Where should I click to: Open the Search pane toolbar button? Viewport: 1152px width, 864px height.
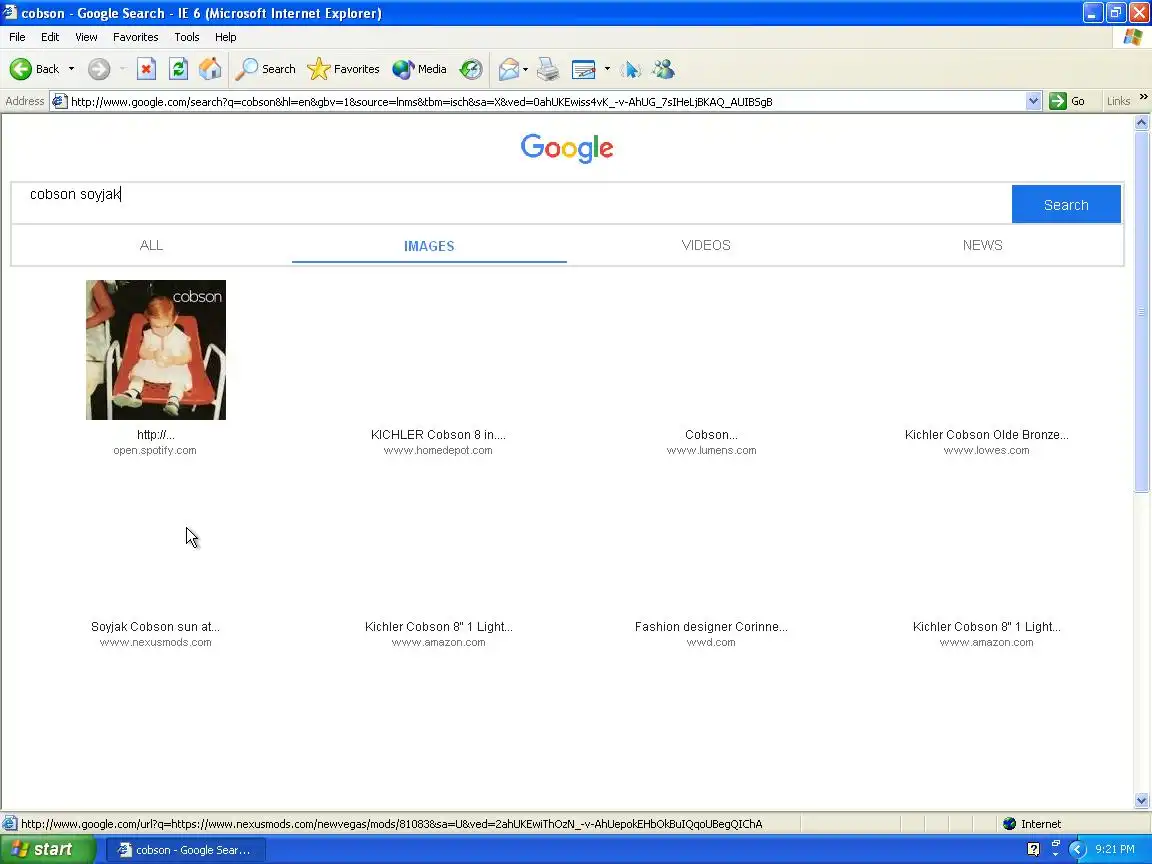point(265,69)
